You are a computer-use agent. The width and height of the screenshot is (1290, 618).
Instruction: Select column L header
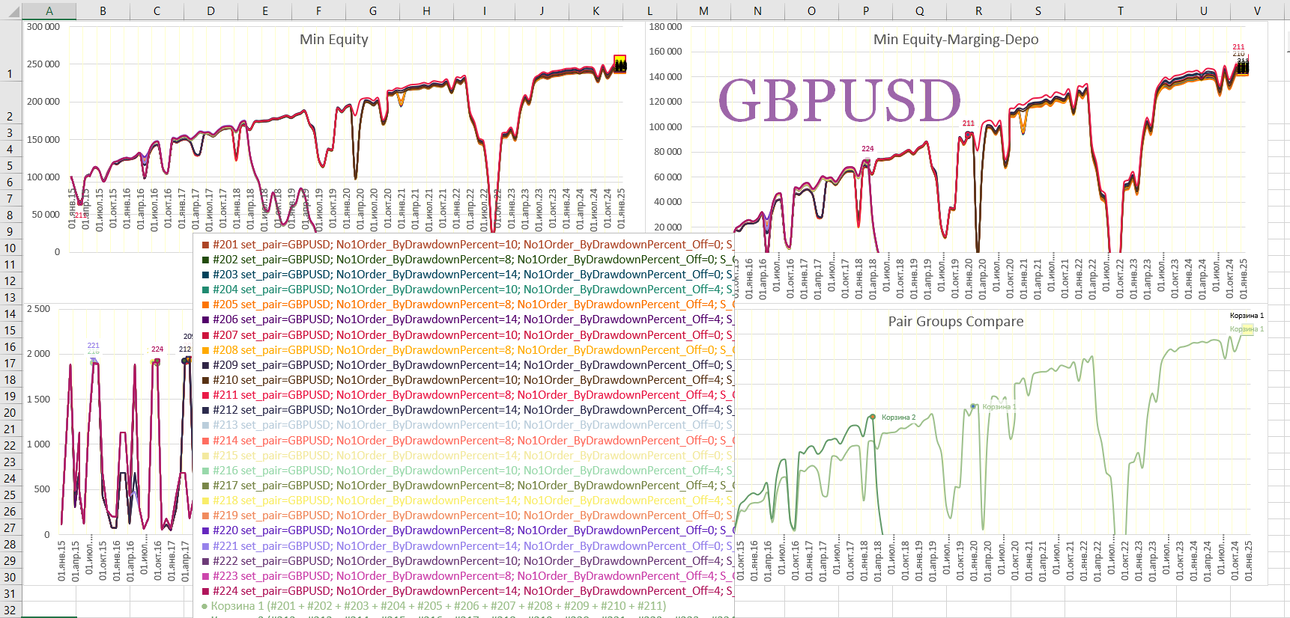[649, 10]
